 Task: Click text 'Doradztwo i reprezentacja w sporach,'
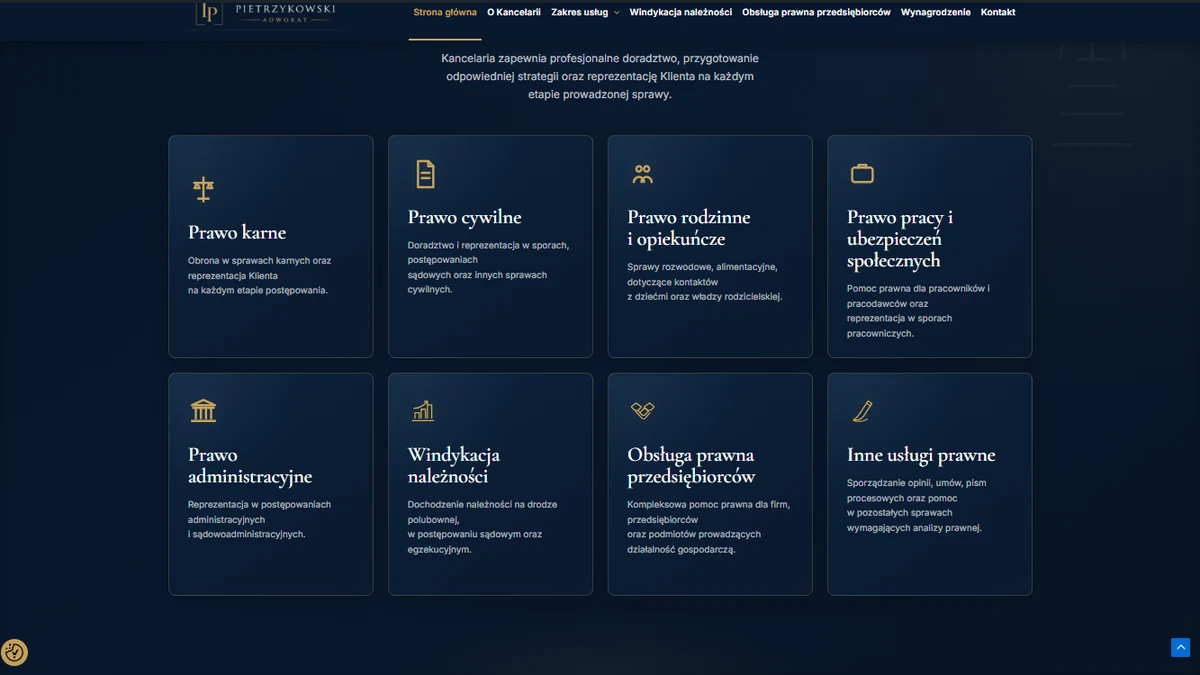(488, 245)
